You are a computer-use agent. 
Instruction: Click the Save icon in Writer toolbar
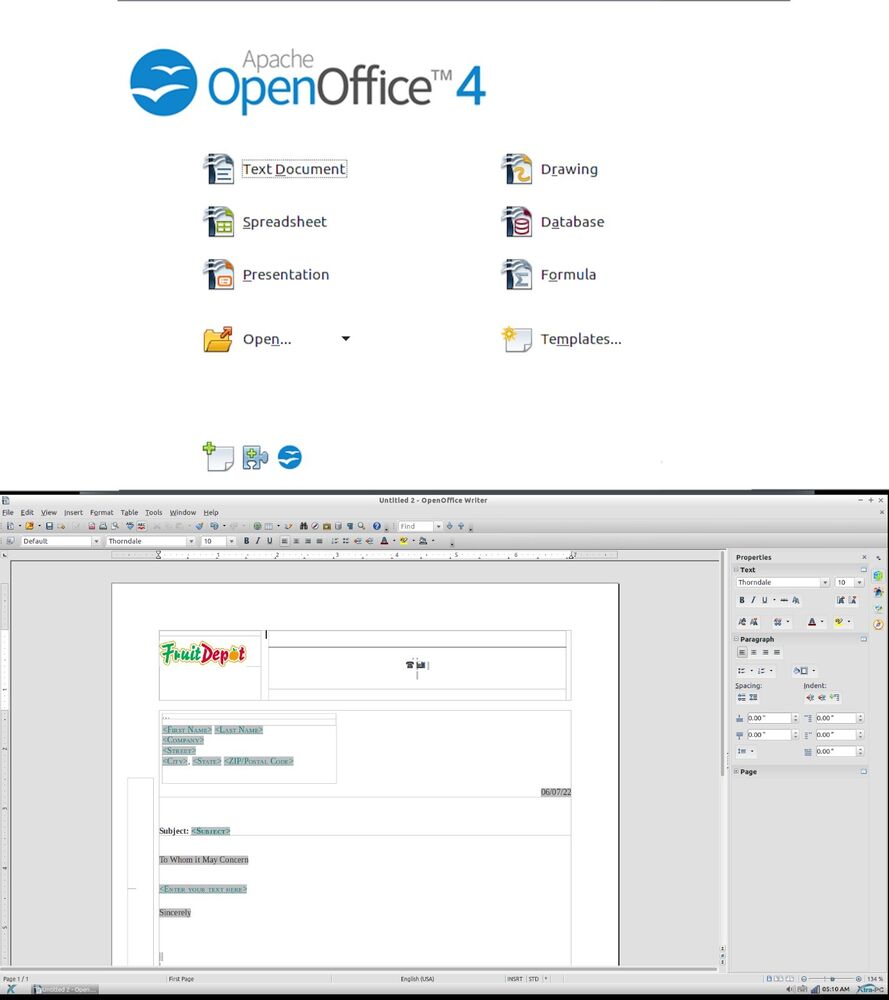tap(49, 526)
